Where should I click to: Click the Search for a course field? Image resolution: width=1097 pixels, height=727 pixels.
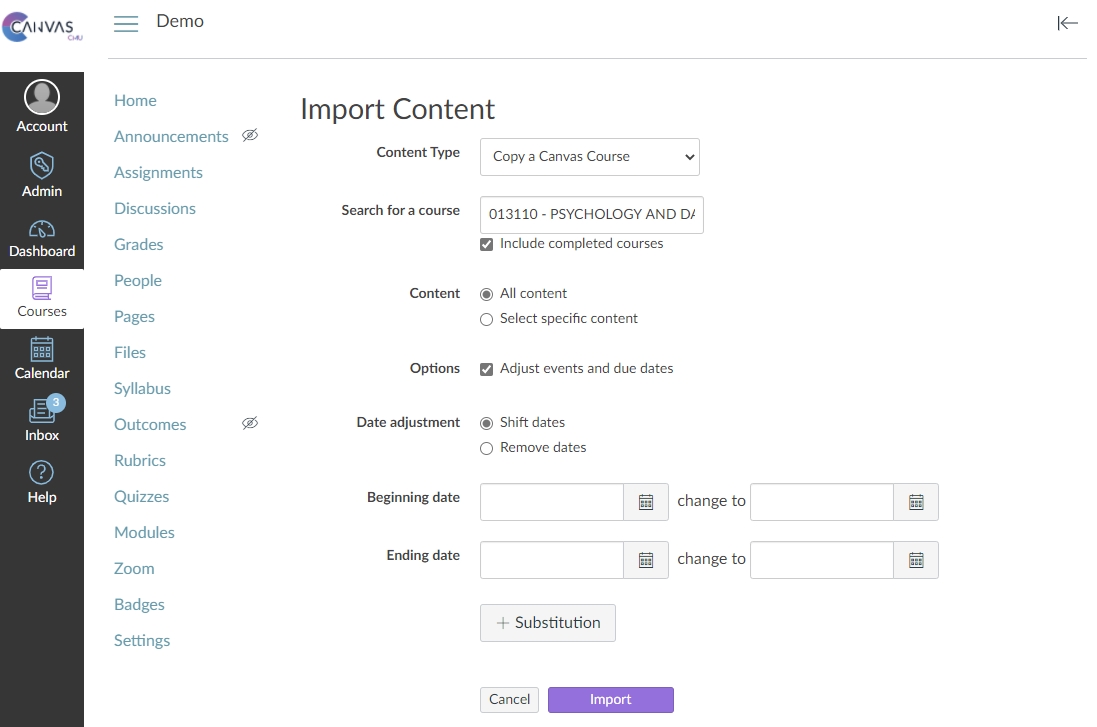pyautogui.click(x=591, y=215)
